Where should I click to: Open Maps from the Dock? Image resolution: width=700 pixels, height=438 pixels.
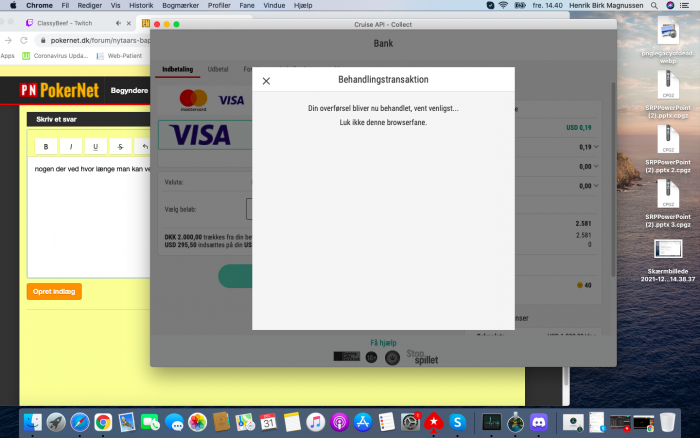[x=245, y=422]
